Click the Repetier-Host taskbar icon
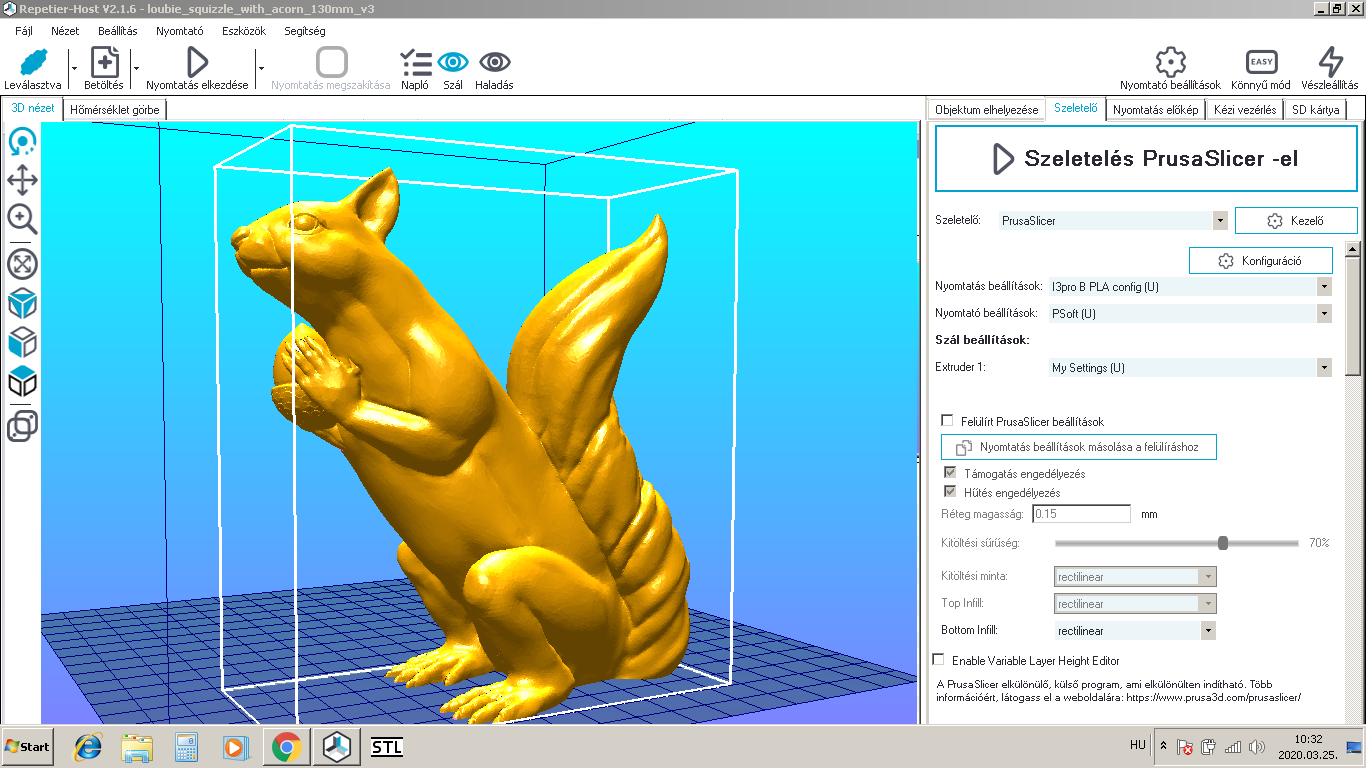This screenshot has width=1366, height=768. (x=337, y=747)
